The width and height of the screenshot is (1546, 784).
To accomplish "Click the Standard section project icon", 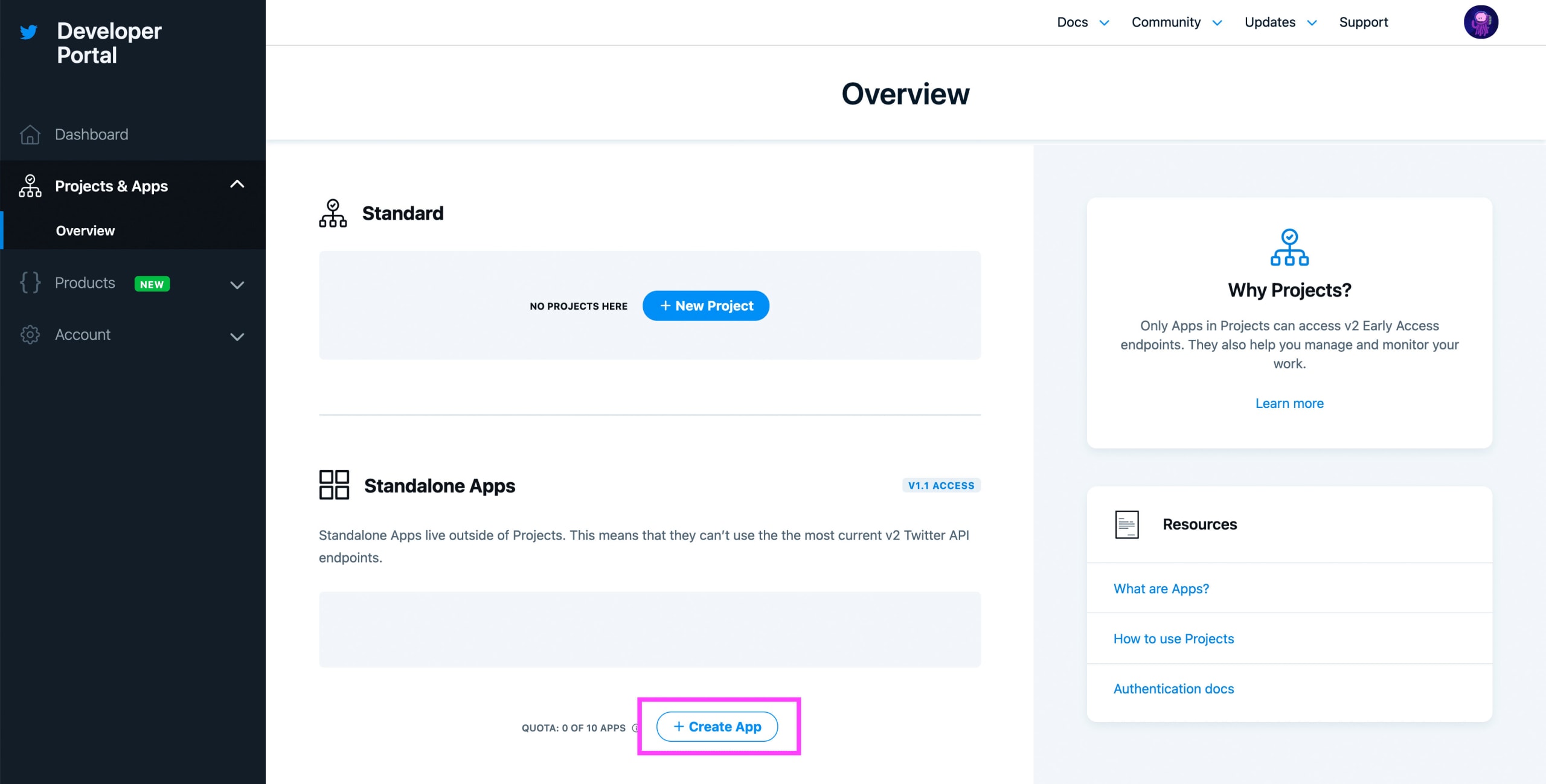I will tap(333, 213).
